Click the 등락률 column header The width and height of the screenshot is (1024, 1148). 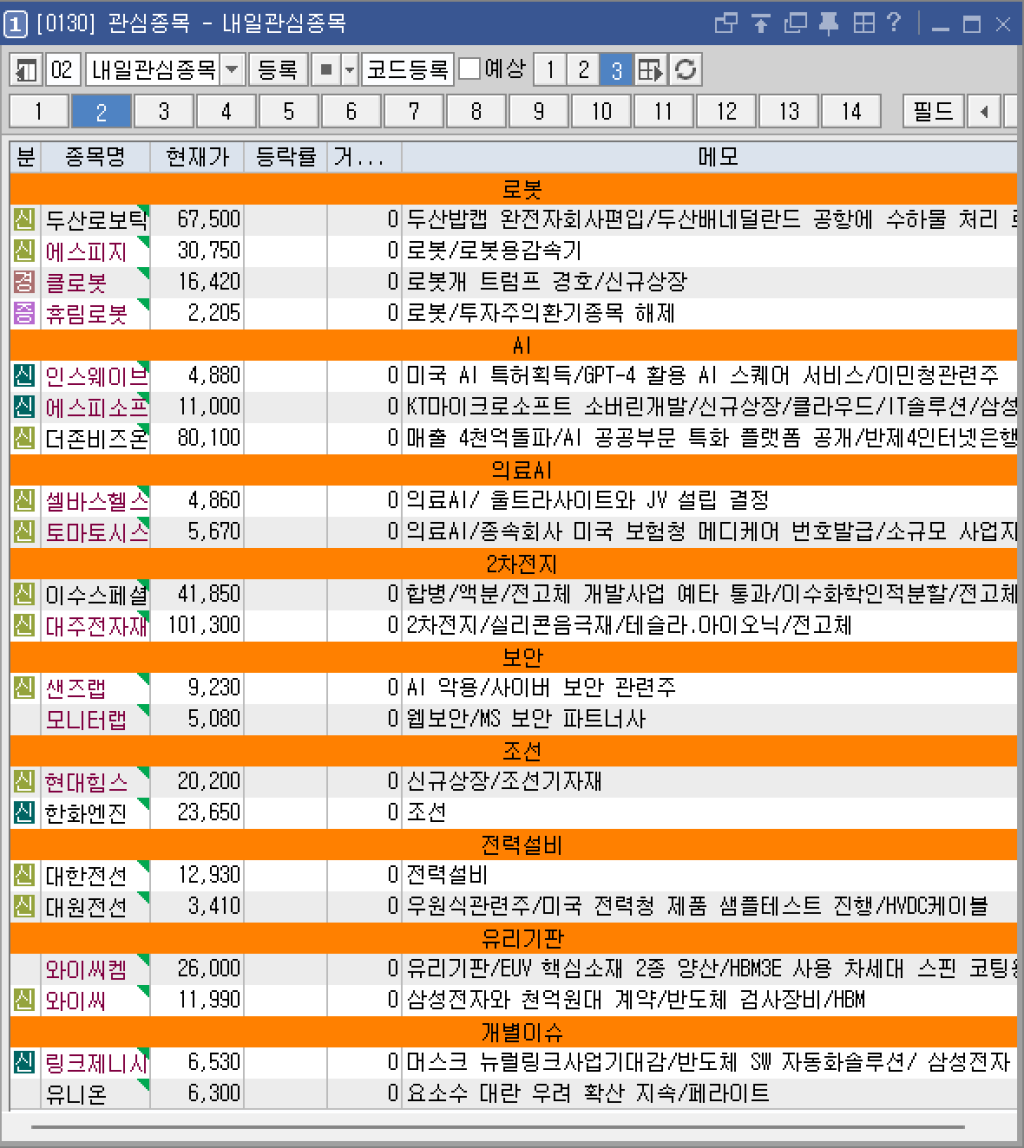[285, 157]
